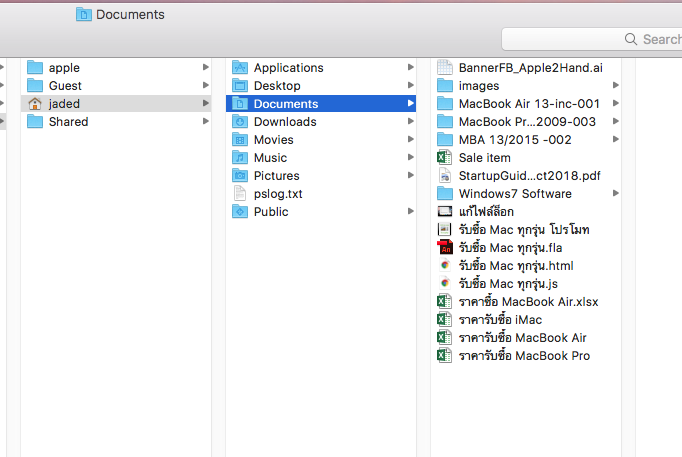This screenshot has height=457, width=682.
Task: Select the jaded user folder name
Action: tap(64, 104)
